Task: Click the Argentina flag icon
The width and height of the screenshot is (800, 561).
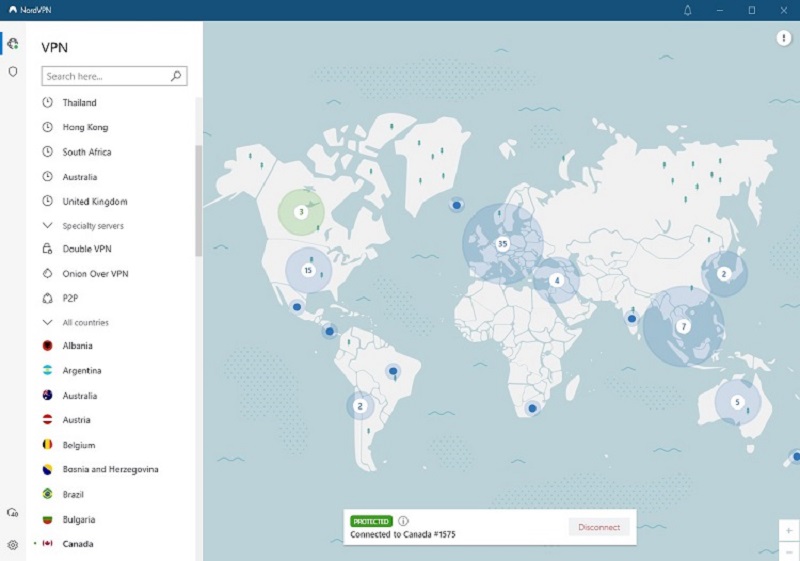Action: [47, 370]
